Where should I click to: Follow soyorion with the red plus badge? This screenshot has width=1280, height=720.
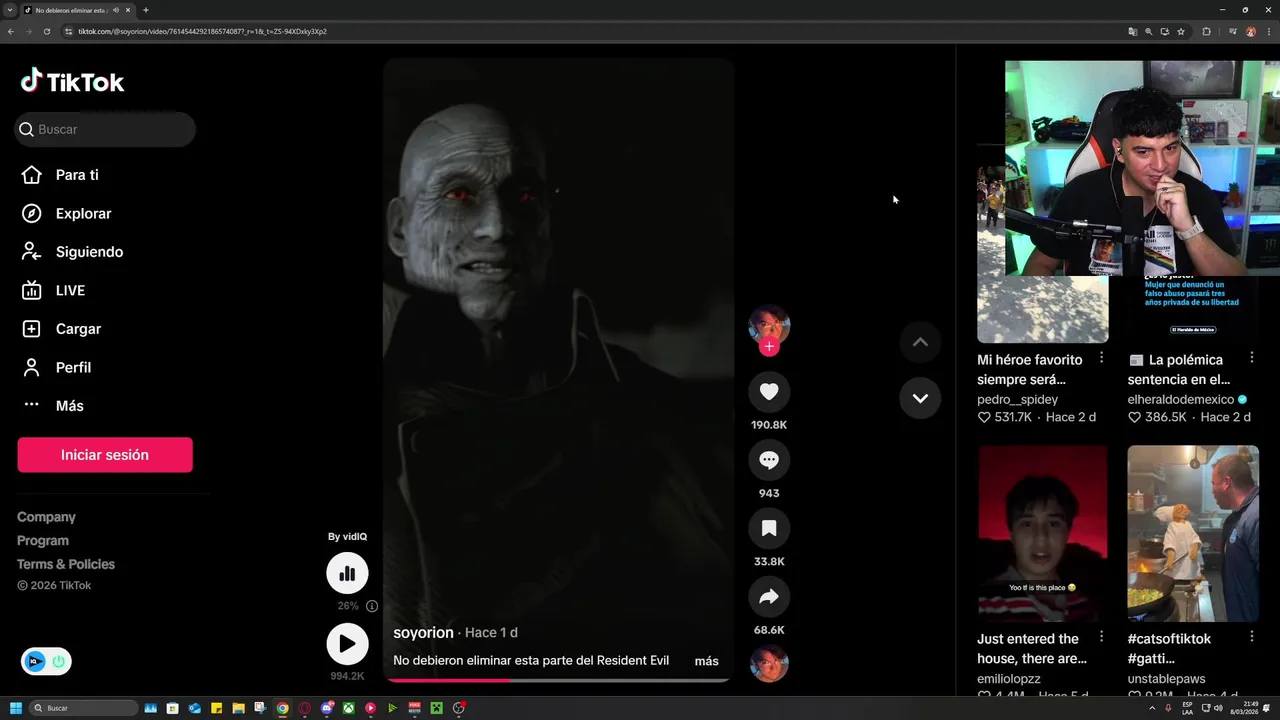(x=769, y=347)
